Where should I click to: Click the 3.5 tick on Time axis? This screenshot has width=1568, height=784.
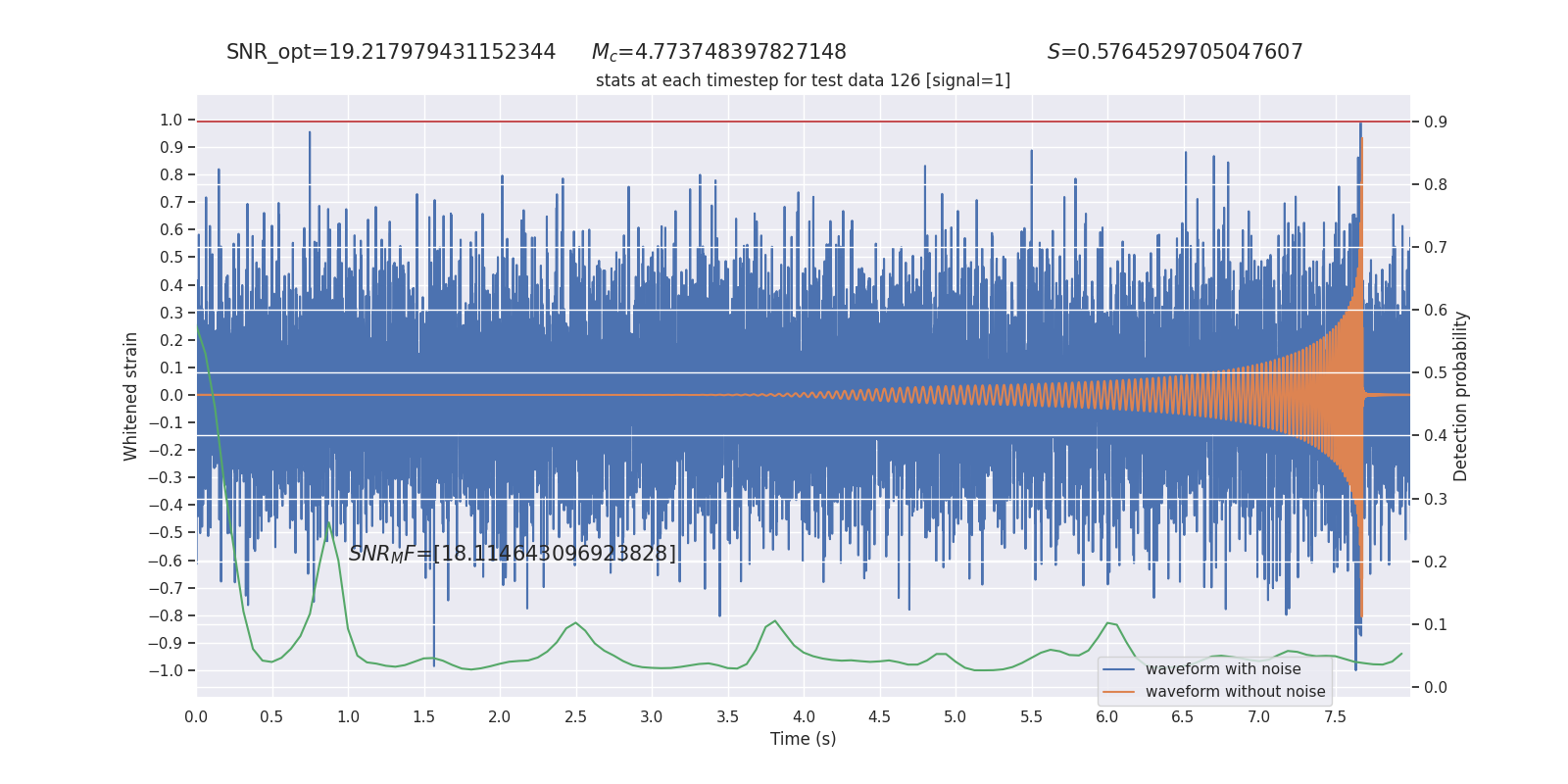(x=727, y=716)
